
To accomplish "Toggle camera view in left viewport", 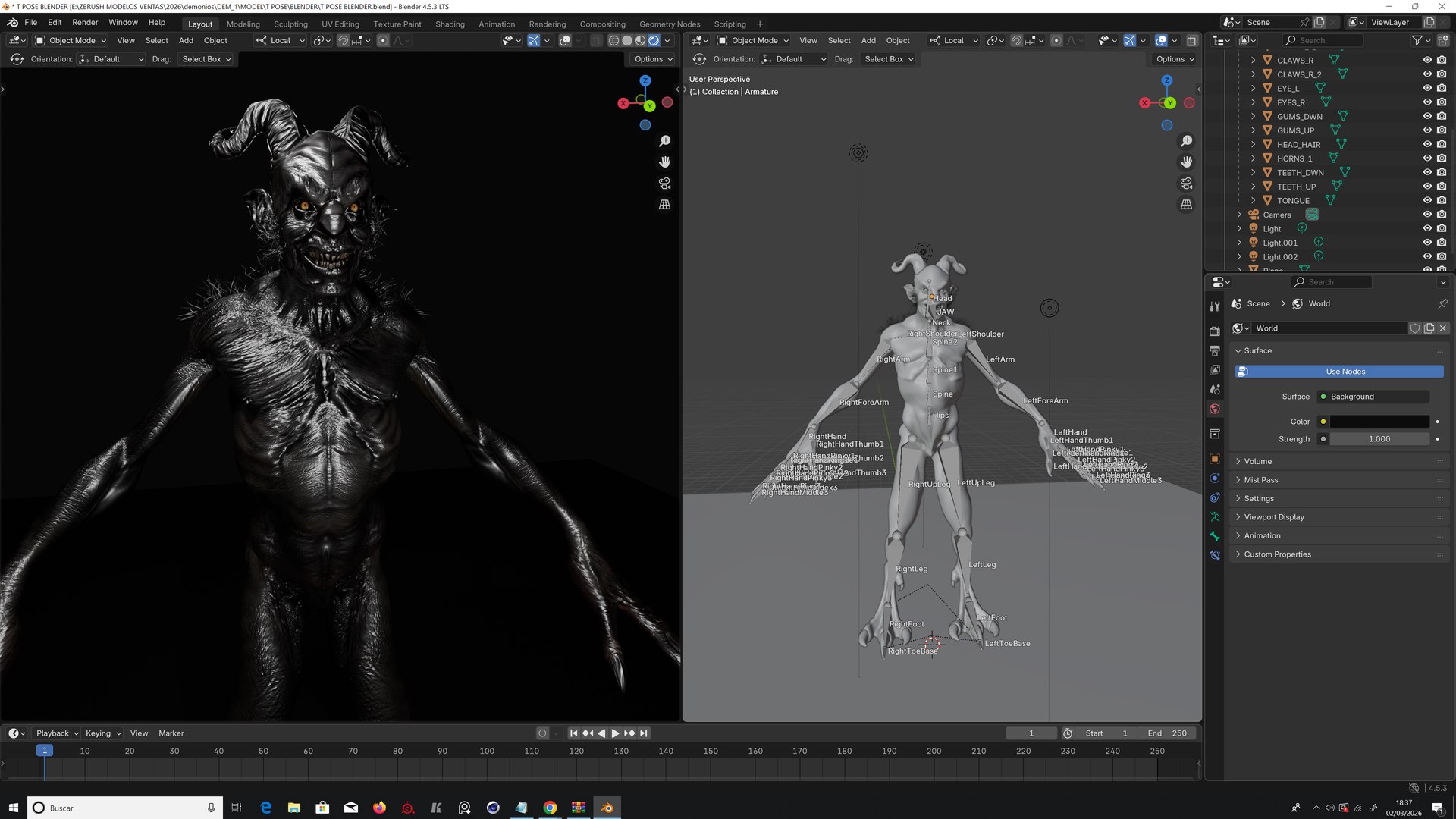I will [665, 184].
